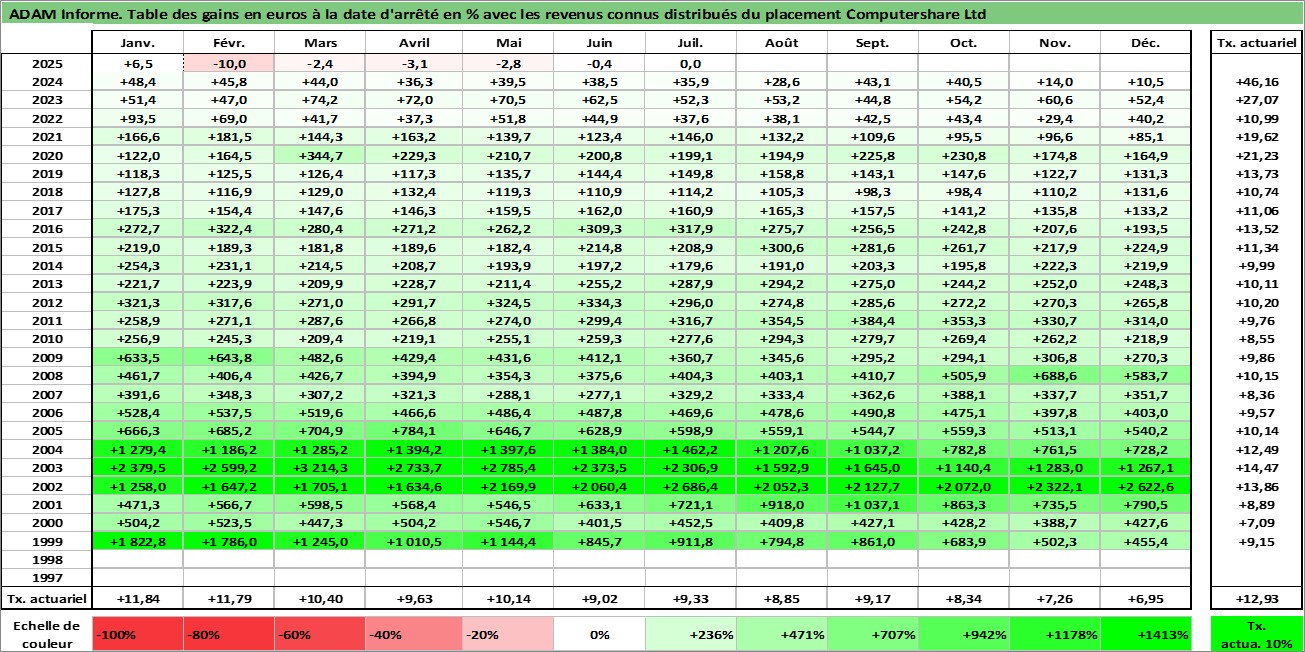Viewport: 1305px width, 652px height.
Task: Pick the +1413% bright green swatch
Action: [1146, 634]
